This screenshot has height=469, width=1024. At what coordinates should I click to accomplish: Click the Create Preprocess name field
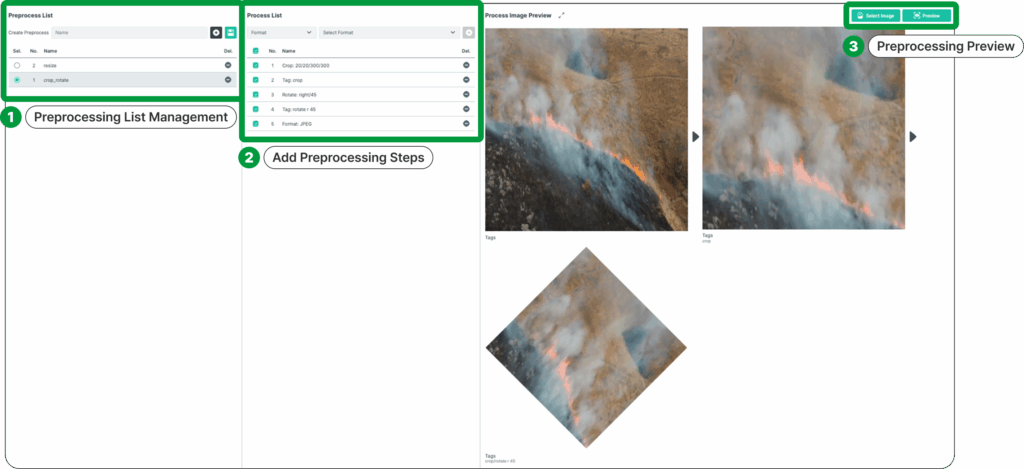[129, 33]
